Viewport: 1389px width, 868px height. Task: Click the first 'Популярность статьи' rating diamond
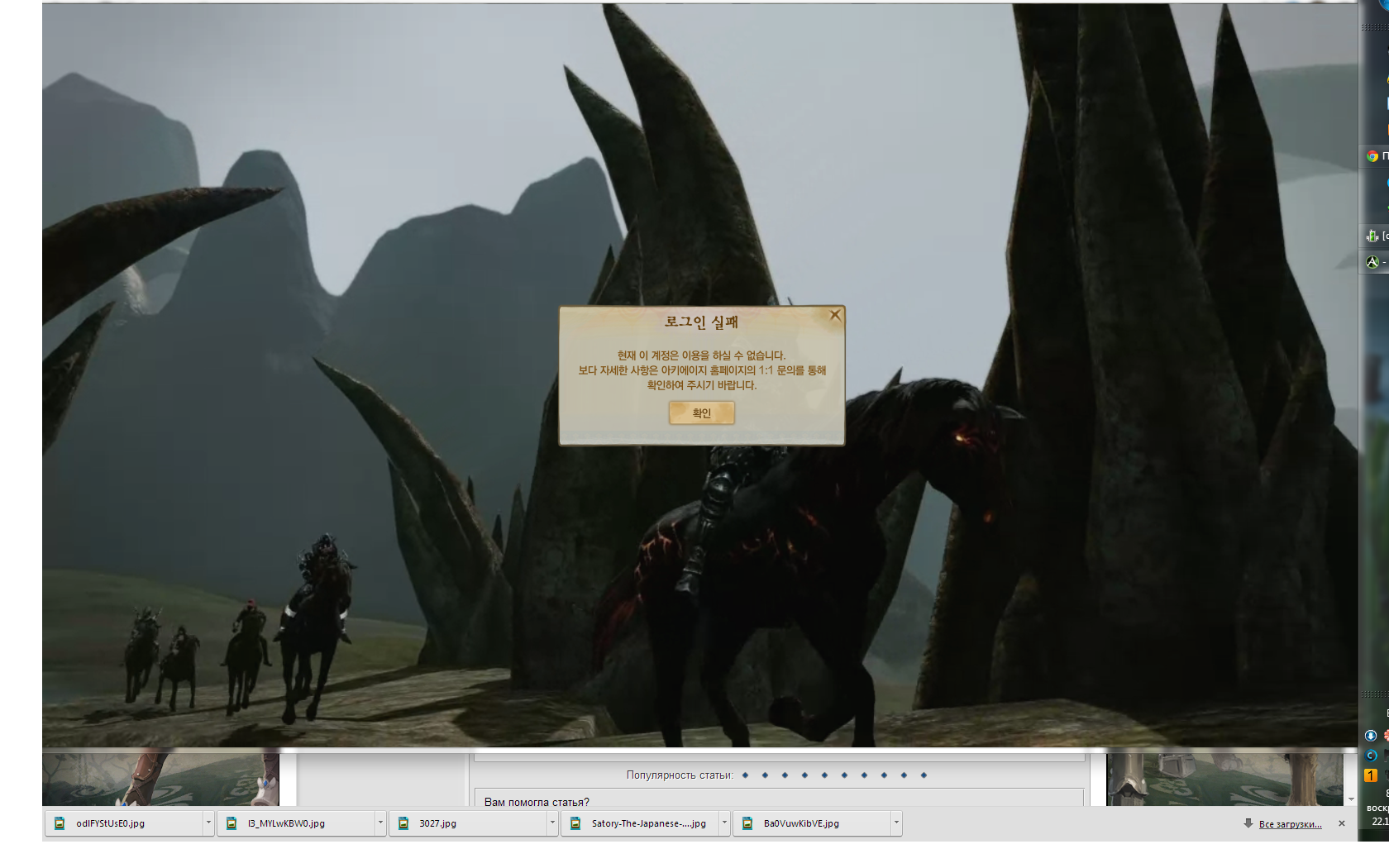745,775
